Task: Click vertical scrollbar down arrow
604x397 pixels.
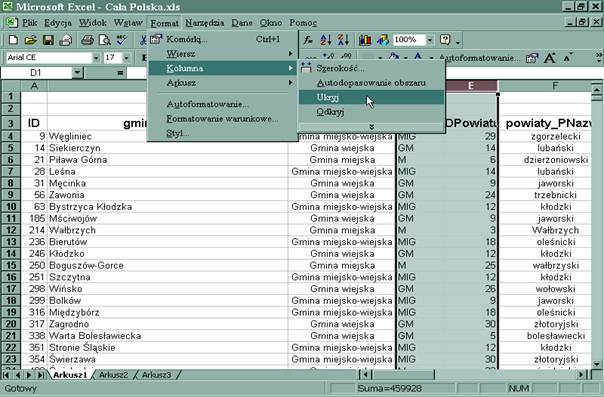Action: (x=597, y=364)
